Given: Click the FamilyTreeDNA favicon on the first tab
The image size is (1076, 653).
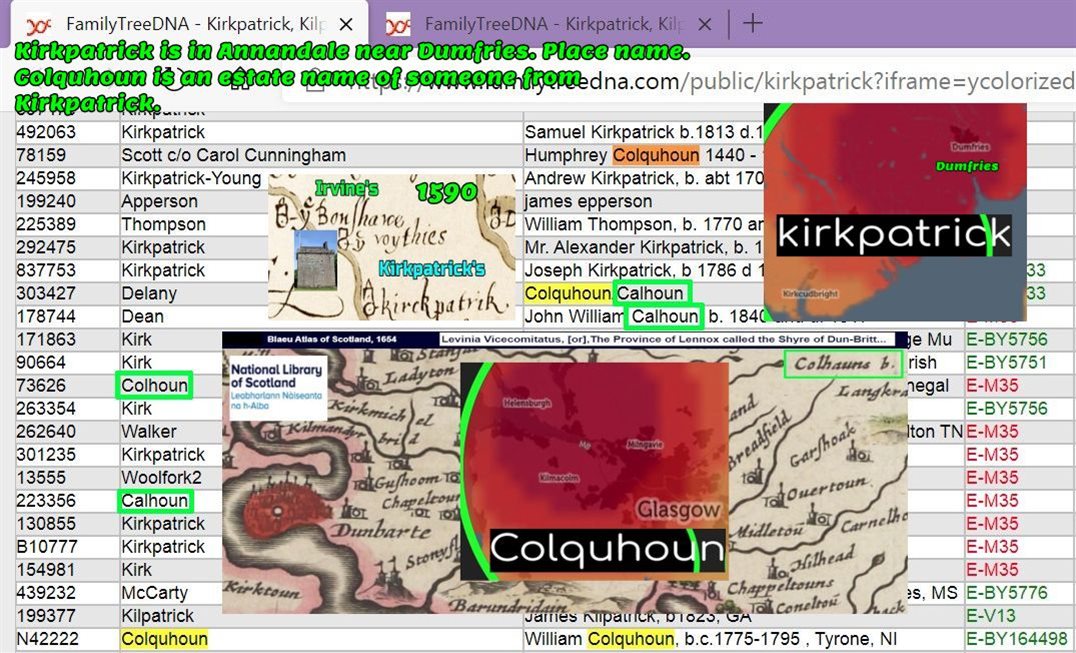Looking at the screenshot, I should [x=38, y=26].
